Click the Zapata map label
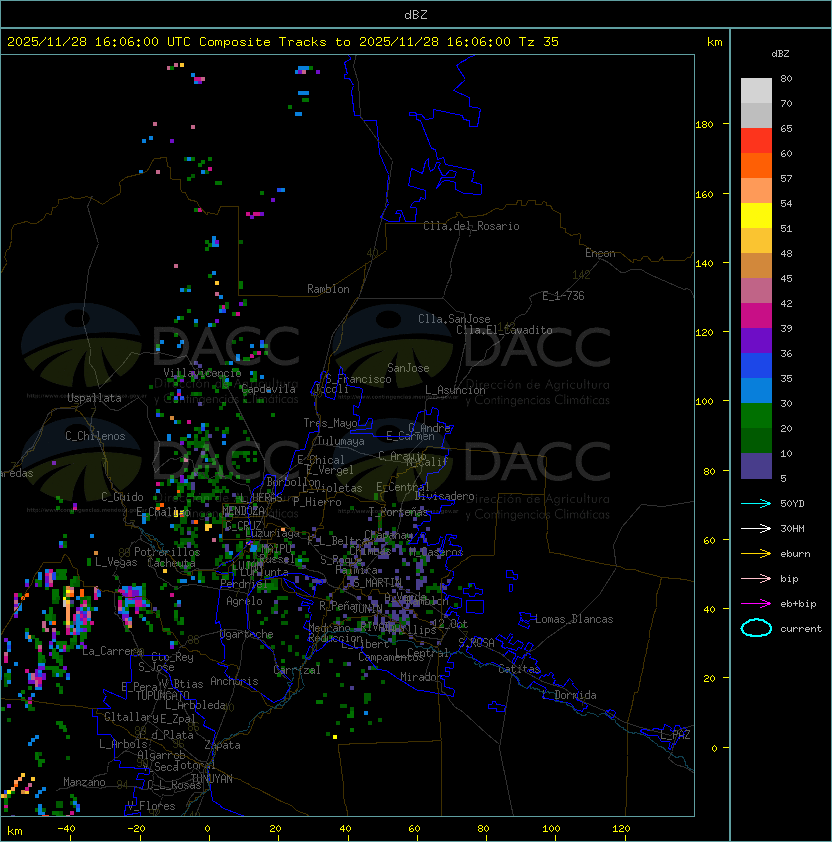The image size is (832, 842). 222,745
